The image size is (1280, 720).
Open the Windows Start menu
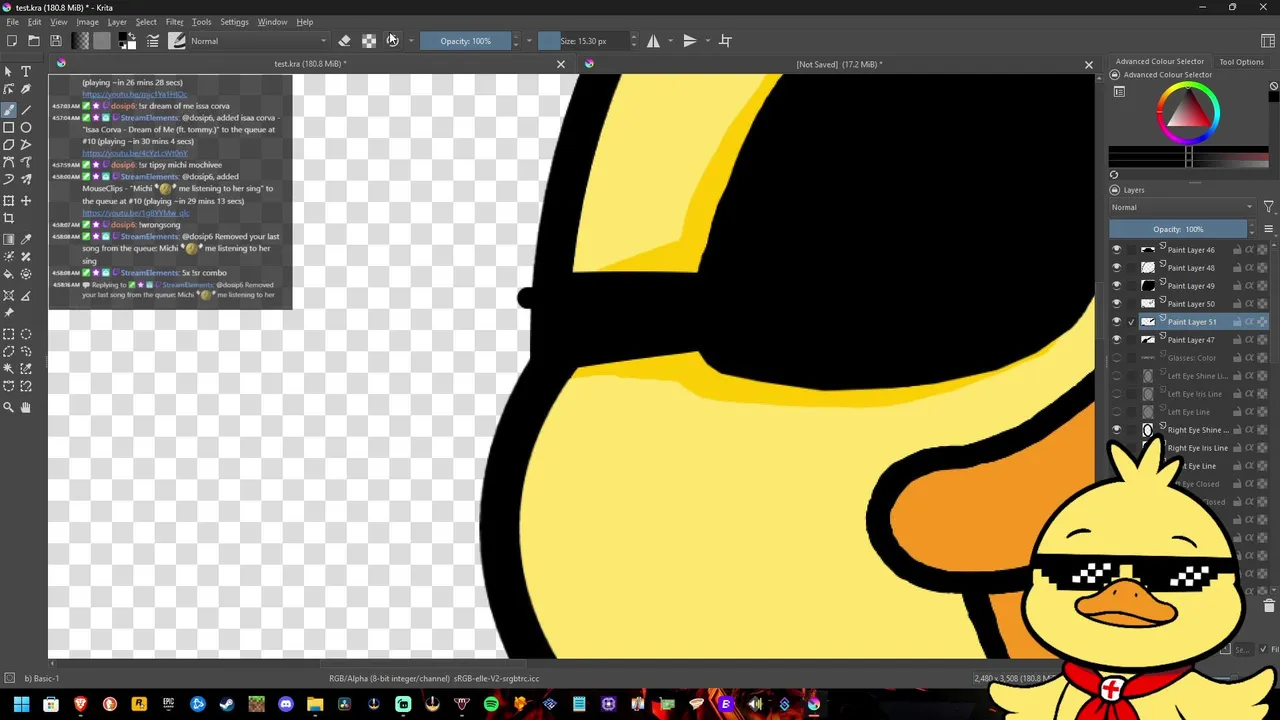click(21, 705)
